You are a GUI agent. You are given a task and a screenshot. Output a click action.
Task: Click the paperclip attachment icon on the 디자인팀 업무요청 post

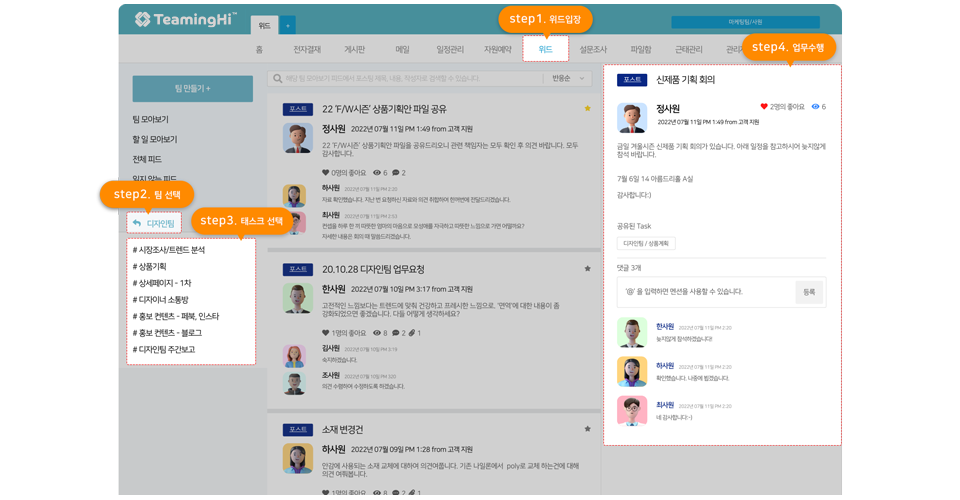[412, 333]
